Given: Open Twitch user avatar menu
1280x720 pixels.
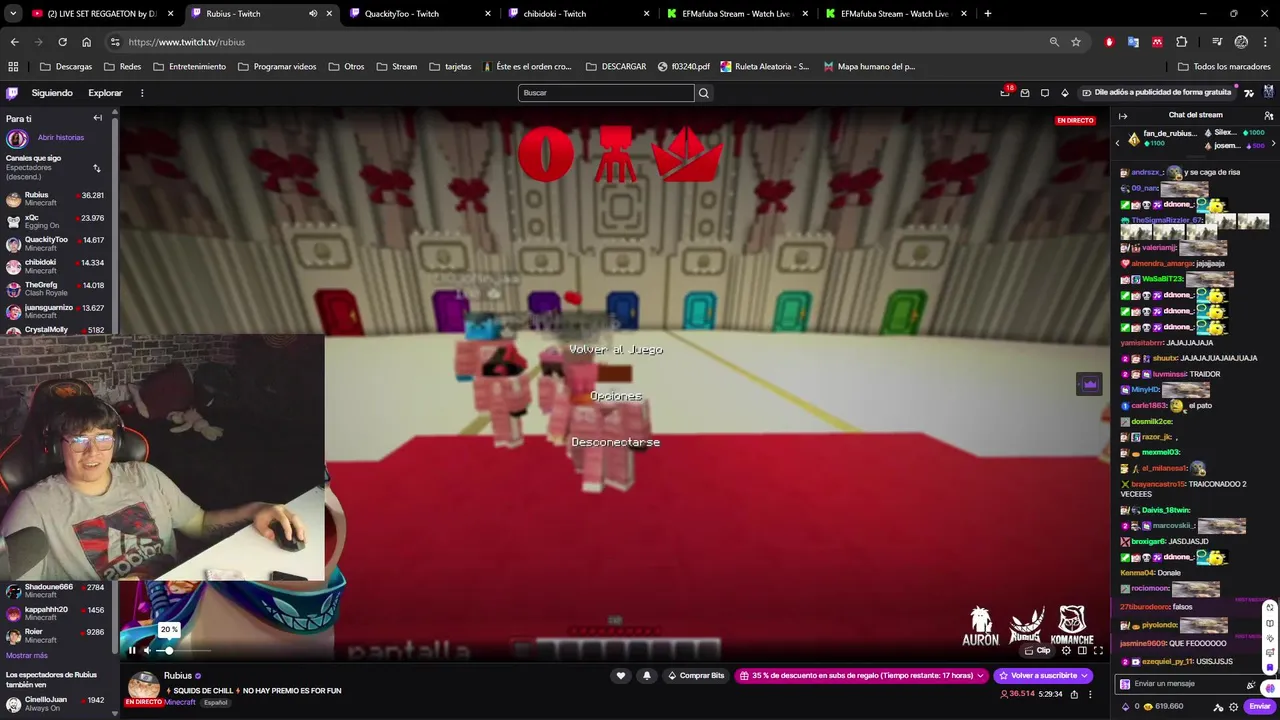Looking at the screenshot, I should pyautogui.click(x=1268, y=92).
